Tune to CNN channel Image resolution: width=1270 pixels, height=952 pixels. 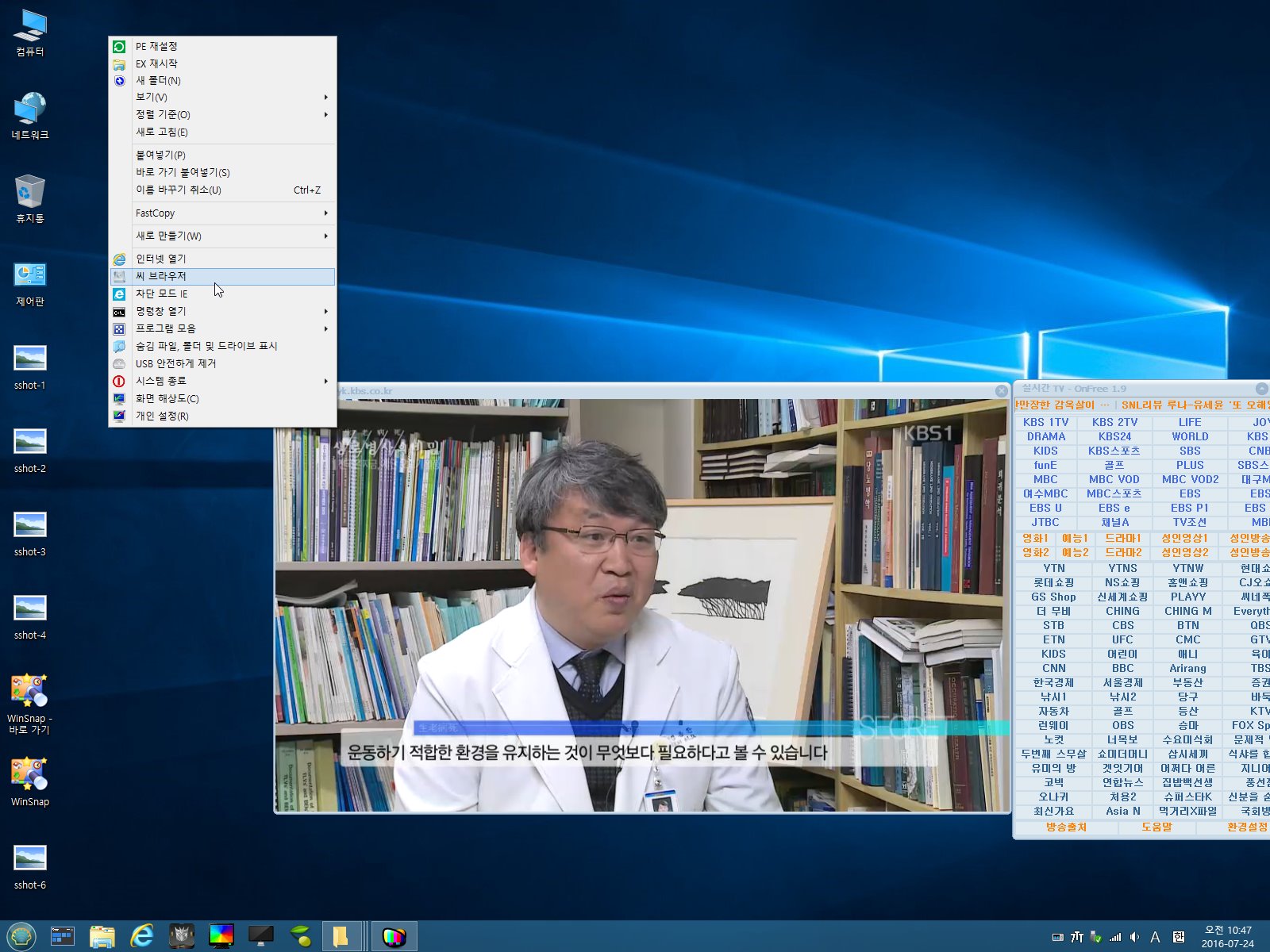pos(1054,668)
